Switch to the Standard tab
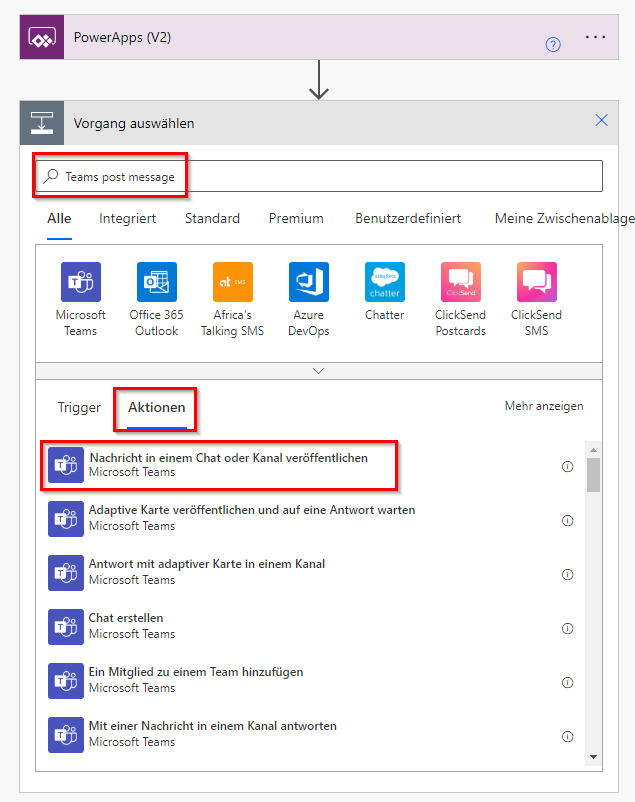Screen dimensions: 635x802 (212, 218)
